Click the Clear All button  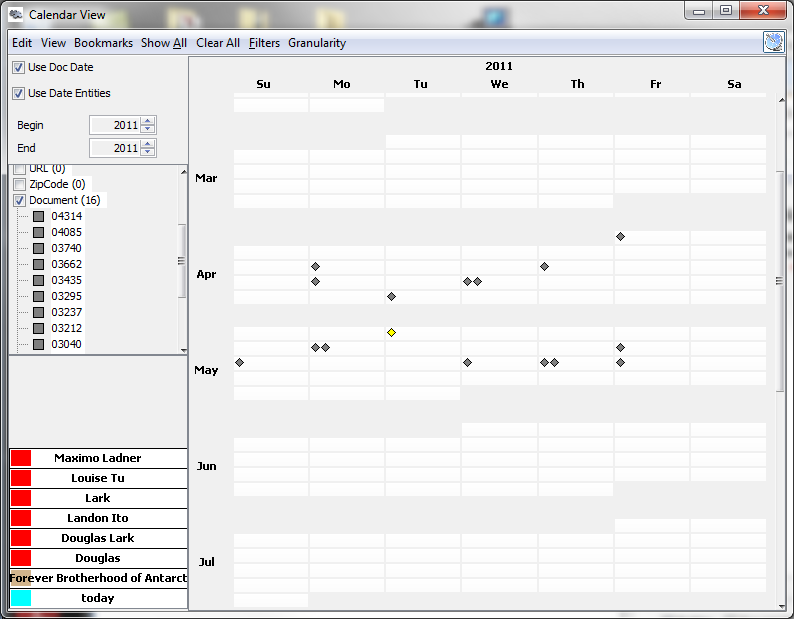218,43
